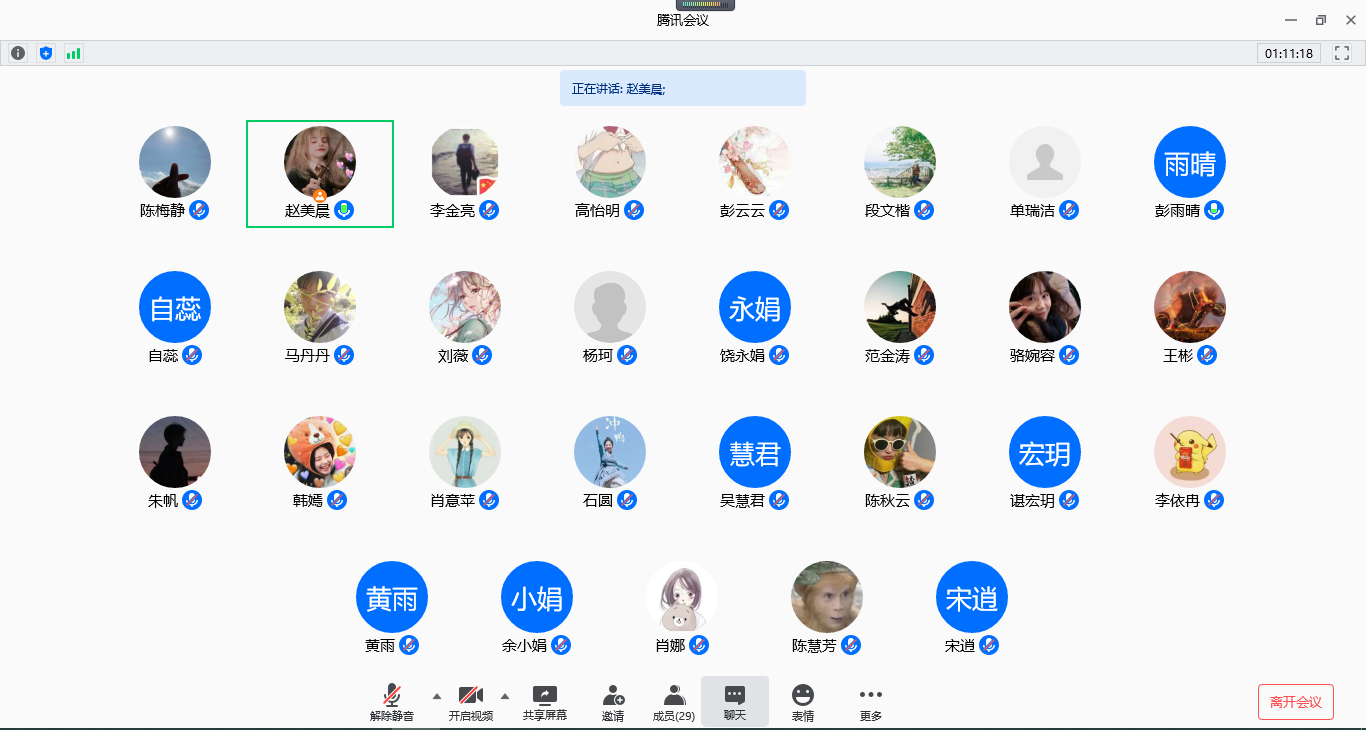Turn on camera with 开启视频
The height and width of the screenshot is (730, 1366).
coord(471,702)
